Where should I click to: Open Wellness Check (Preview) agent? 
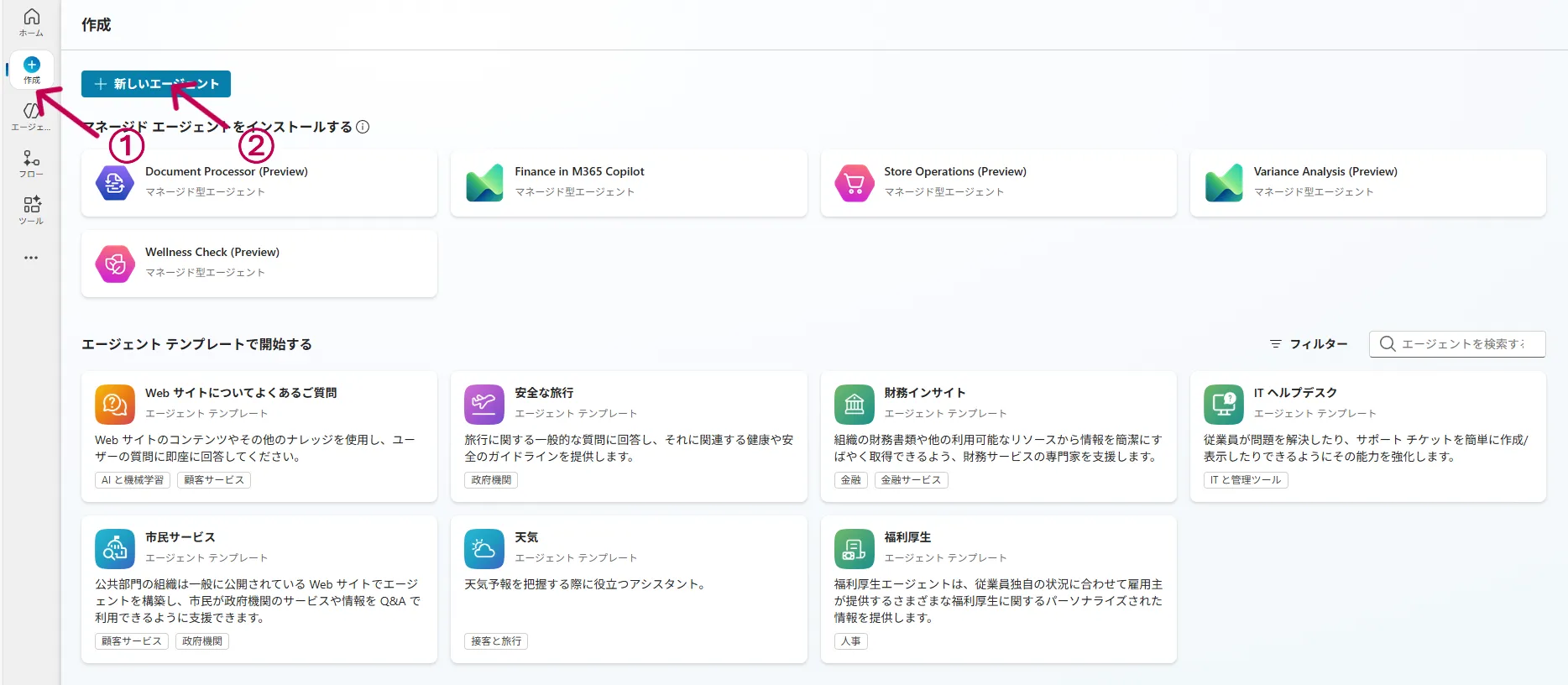point(259,264)
